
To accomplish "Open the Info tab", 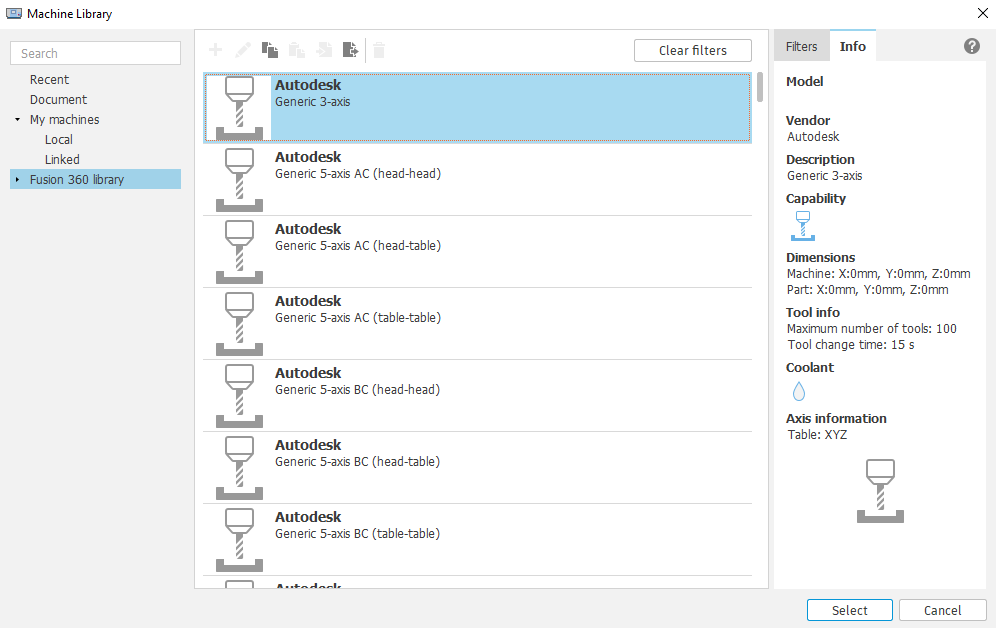I will click(x=853, y=45).
